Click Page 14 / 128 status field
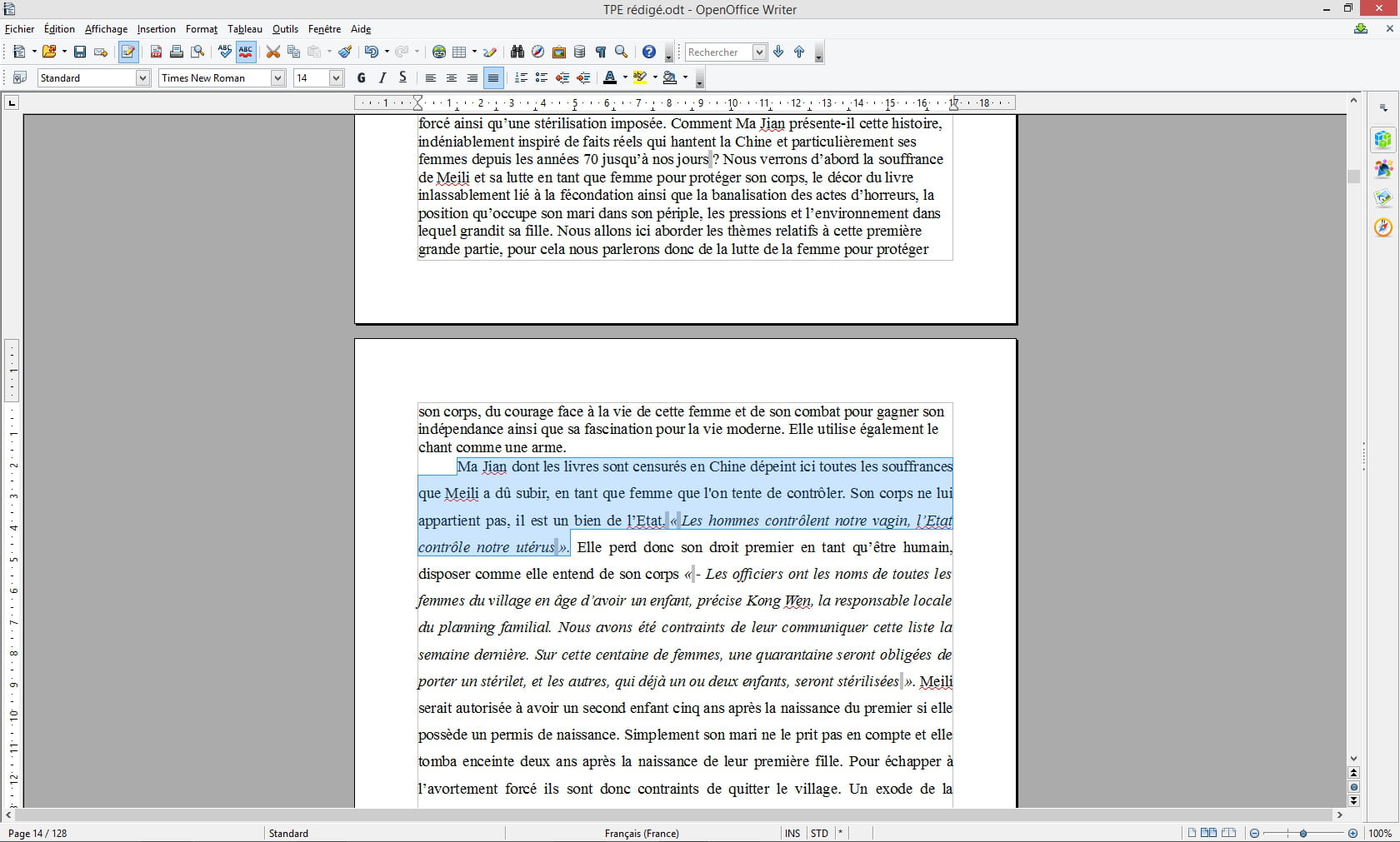Viewport: 1400px width, 842px height. tap(37, 833)
